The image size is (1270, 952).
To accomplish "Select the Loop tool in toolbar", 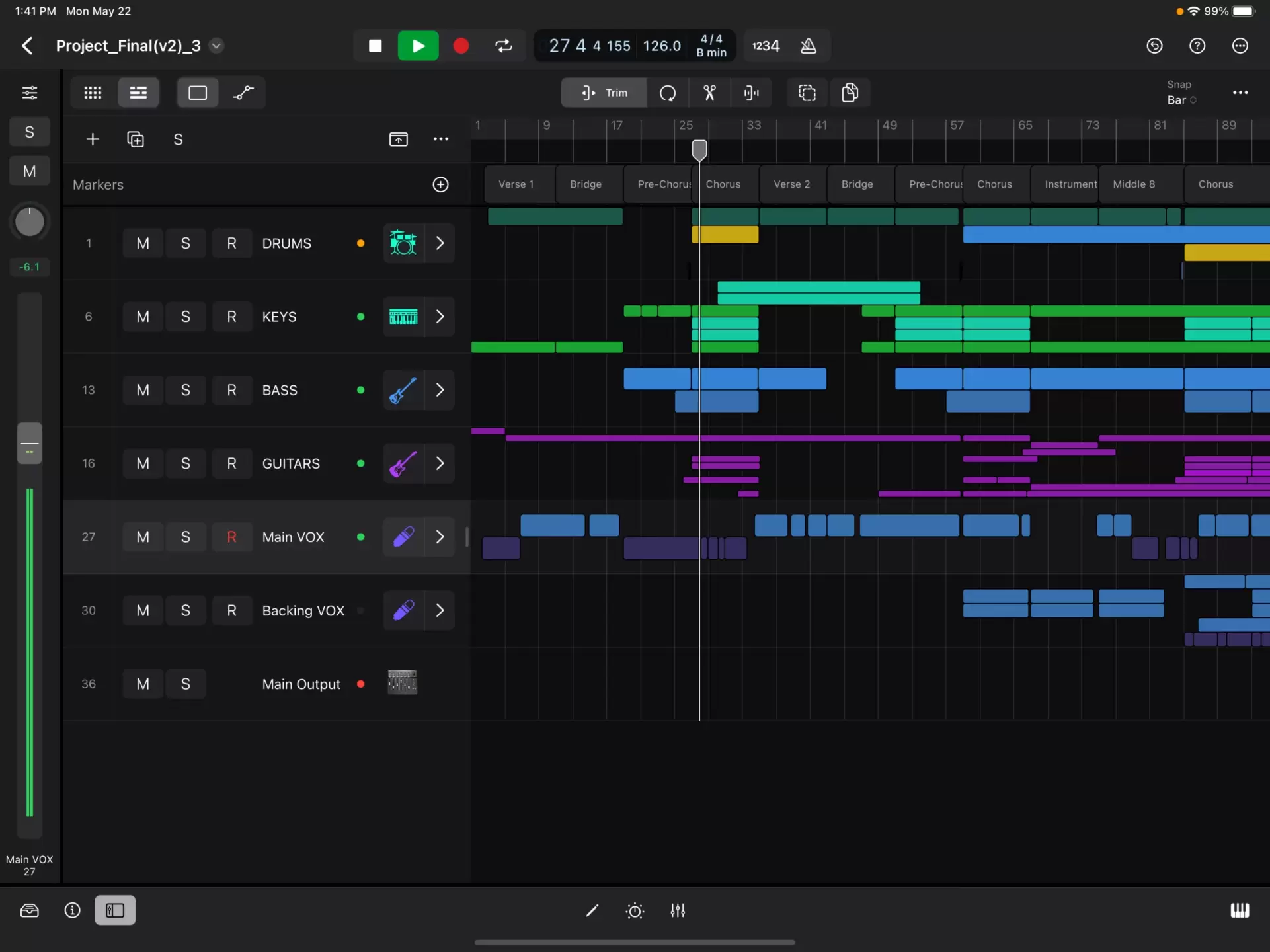I will pos(668,93).
